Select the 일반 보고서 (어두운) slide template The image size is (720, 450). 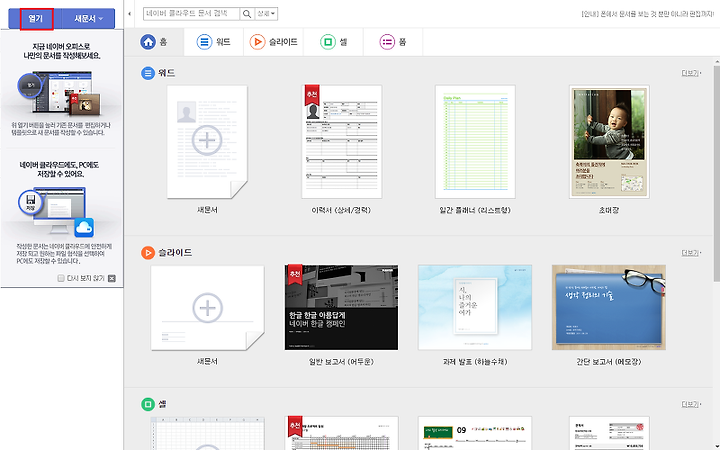(x=341, y=308)
